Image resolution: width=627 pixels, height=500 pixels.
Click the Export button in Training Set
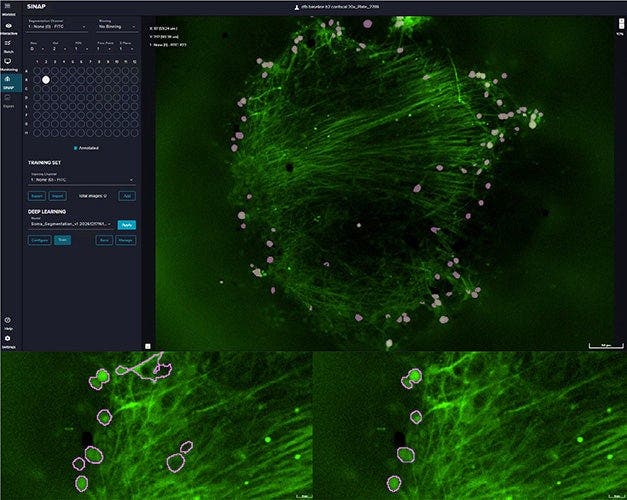click(36, 196)
